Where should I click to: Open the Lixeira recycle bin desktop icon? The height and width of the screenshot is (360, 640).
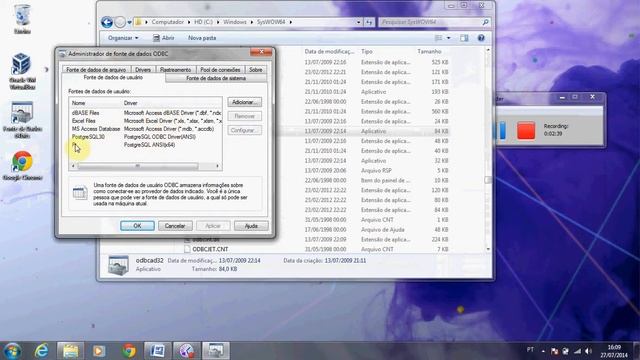(x=22, y=18)
